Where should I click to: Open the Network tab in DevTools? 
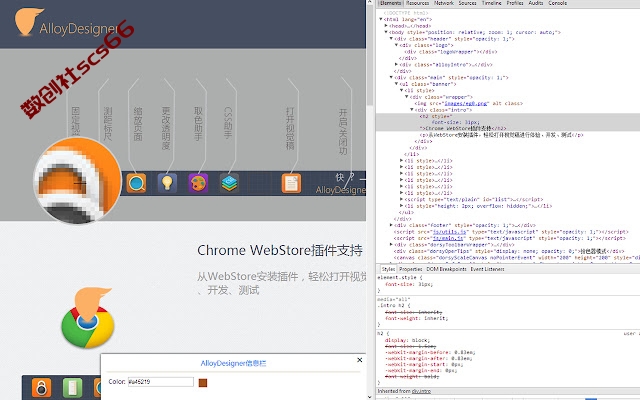click(x=444, y=3)
